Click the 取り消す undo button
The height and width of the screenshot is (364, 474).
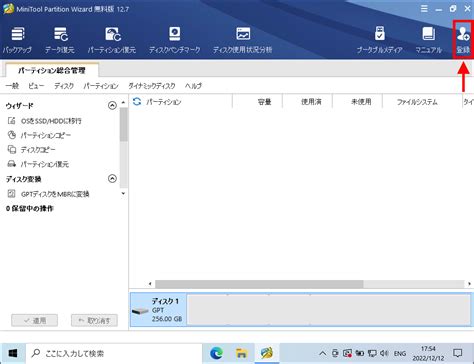click(94, 320)
